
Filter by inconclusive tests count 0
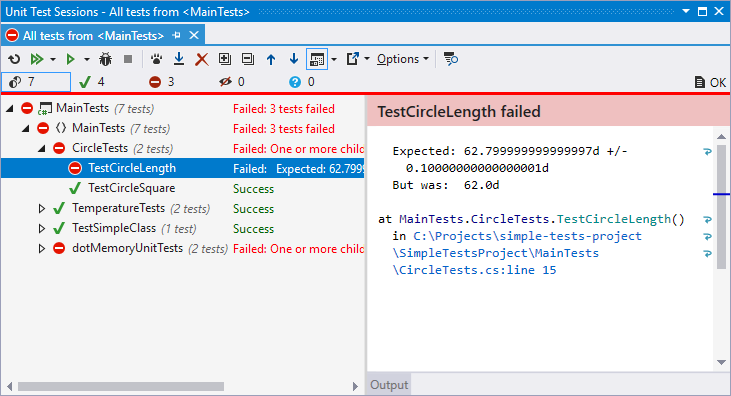302,82
